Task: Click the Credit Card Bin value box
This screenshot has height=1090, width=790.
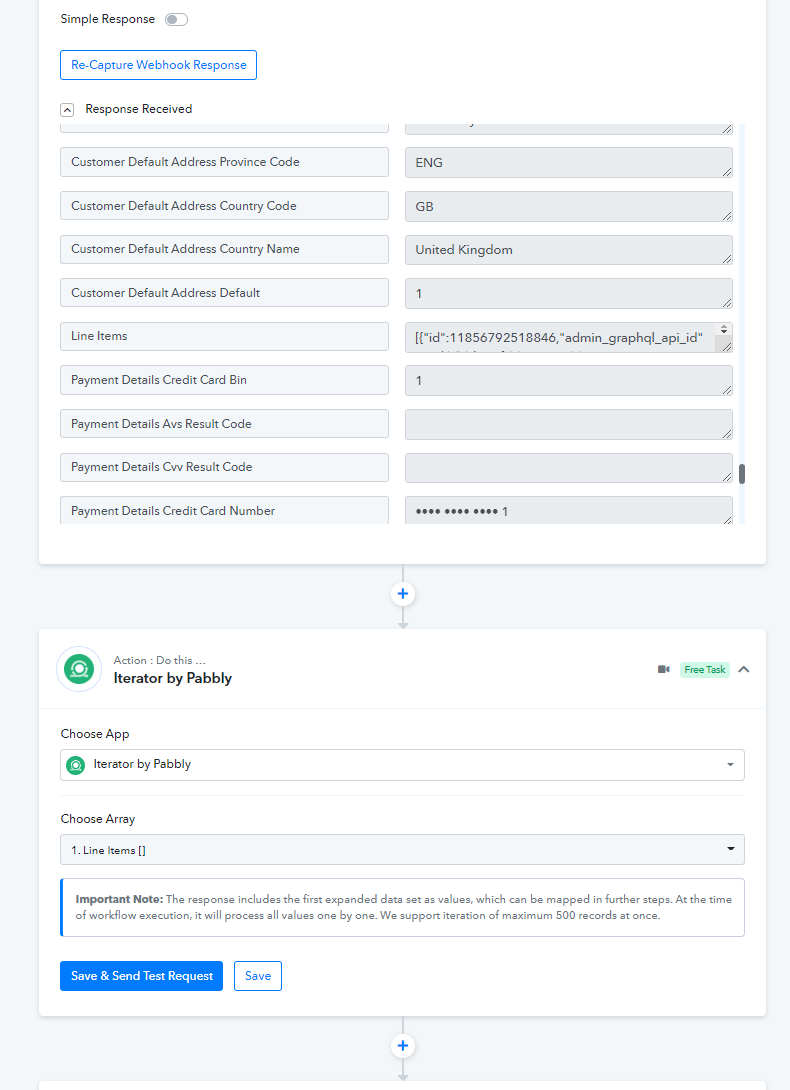Action: point(568,381)
